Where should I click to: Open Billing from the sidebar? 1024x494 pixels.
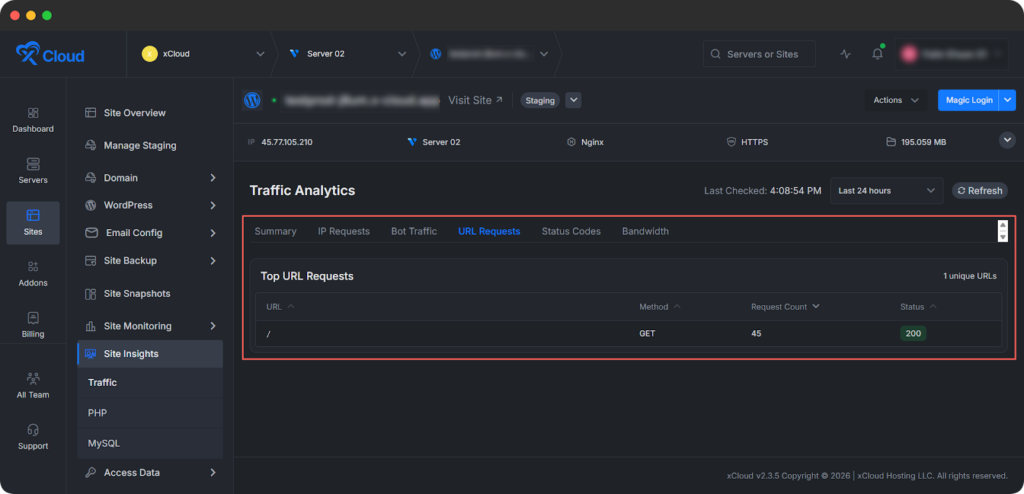pyautogui.click(x=33, y=318)
